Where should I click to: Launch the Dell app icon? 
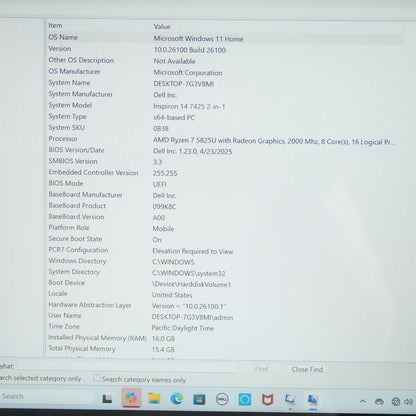pos(222,399)
